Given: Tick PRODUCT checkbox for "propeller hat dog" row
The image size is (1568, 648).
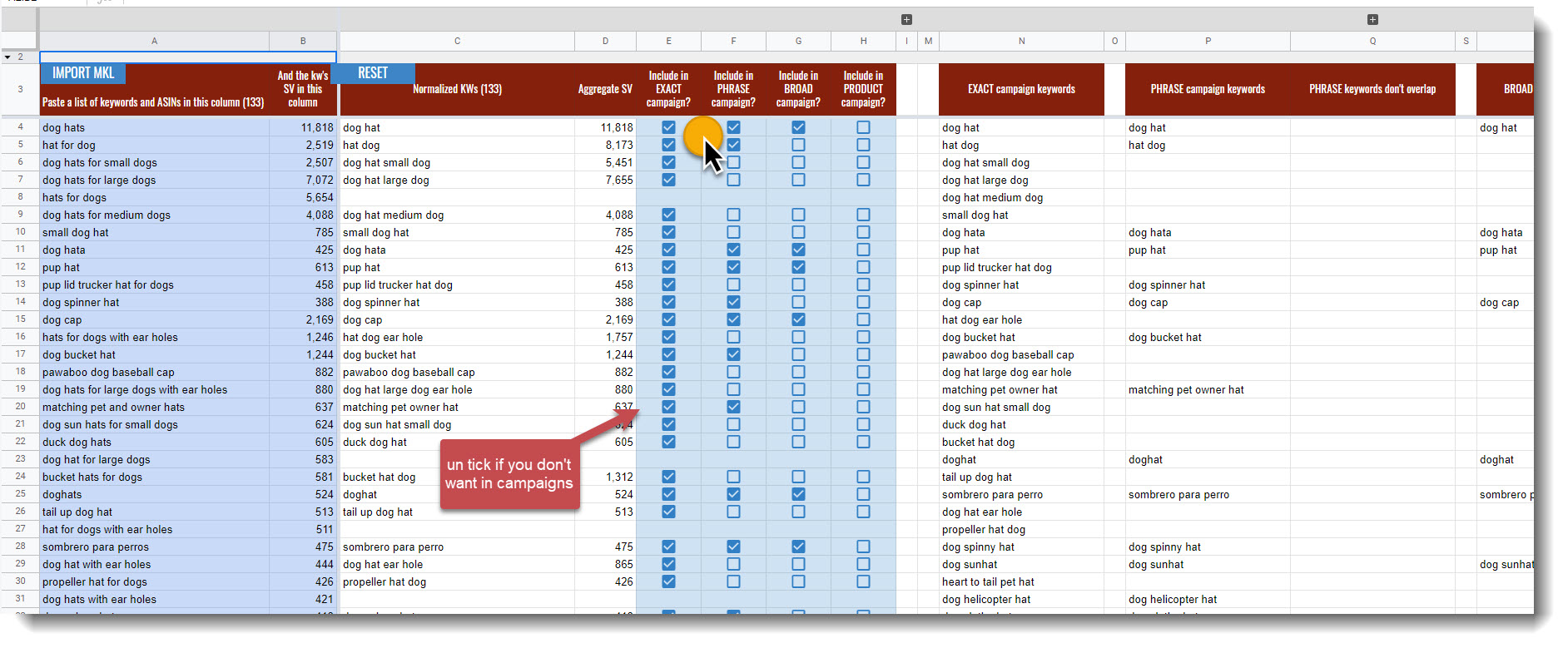Looking at the screenshot, I should [x=863, y=581].
